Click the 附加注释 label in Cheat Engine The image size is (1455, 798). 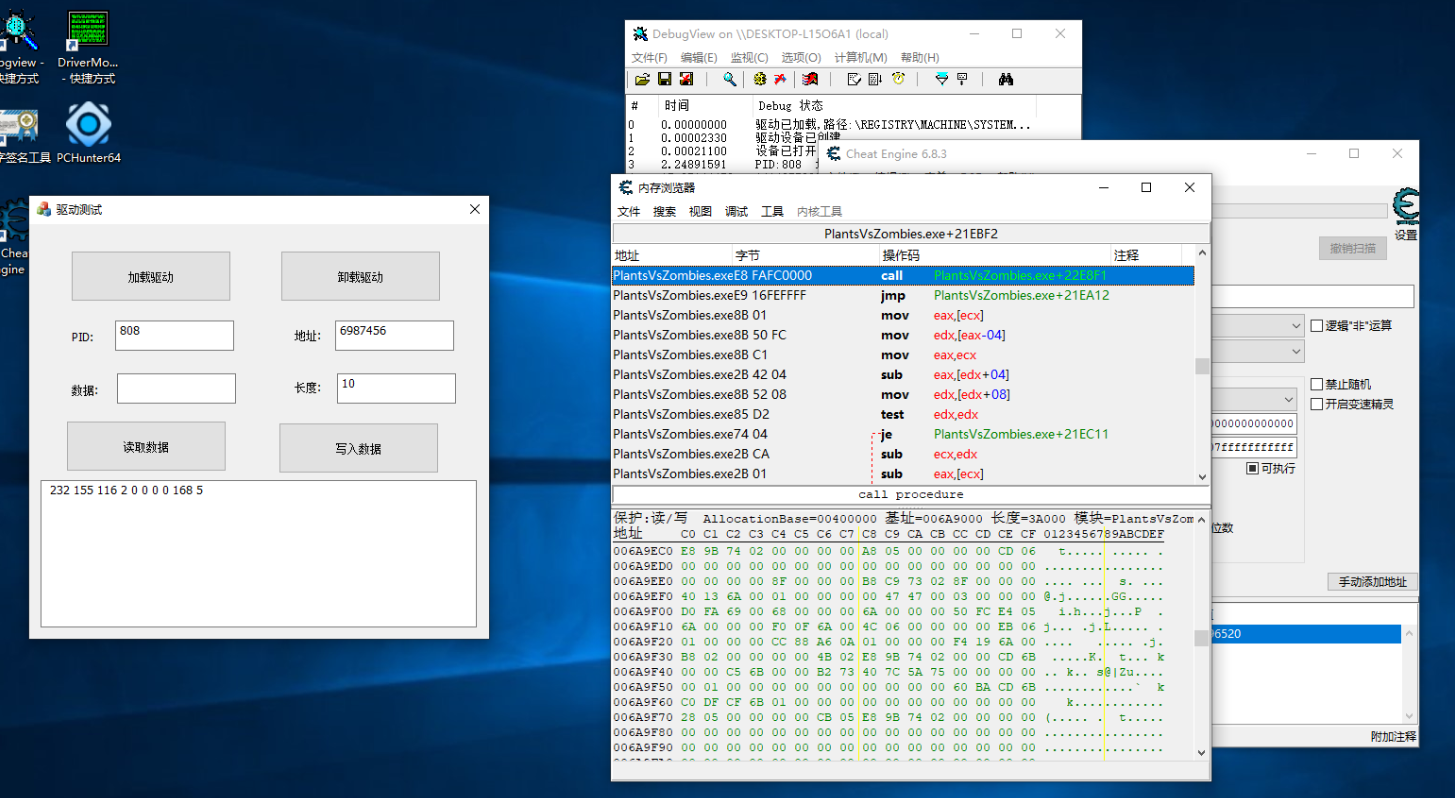(1393, 736)
